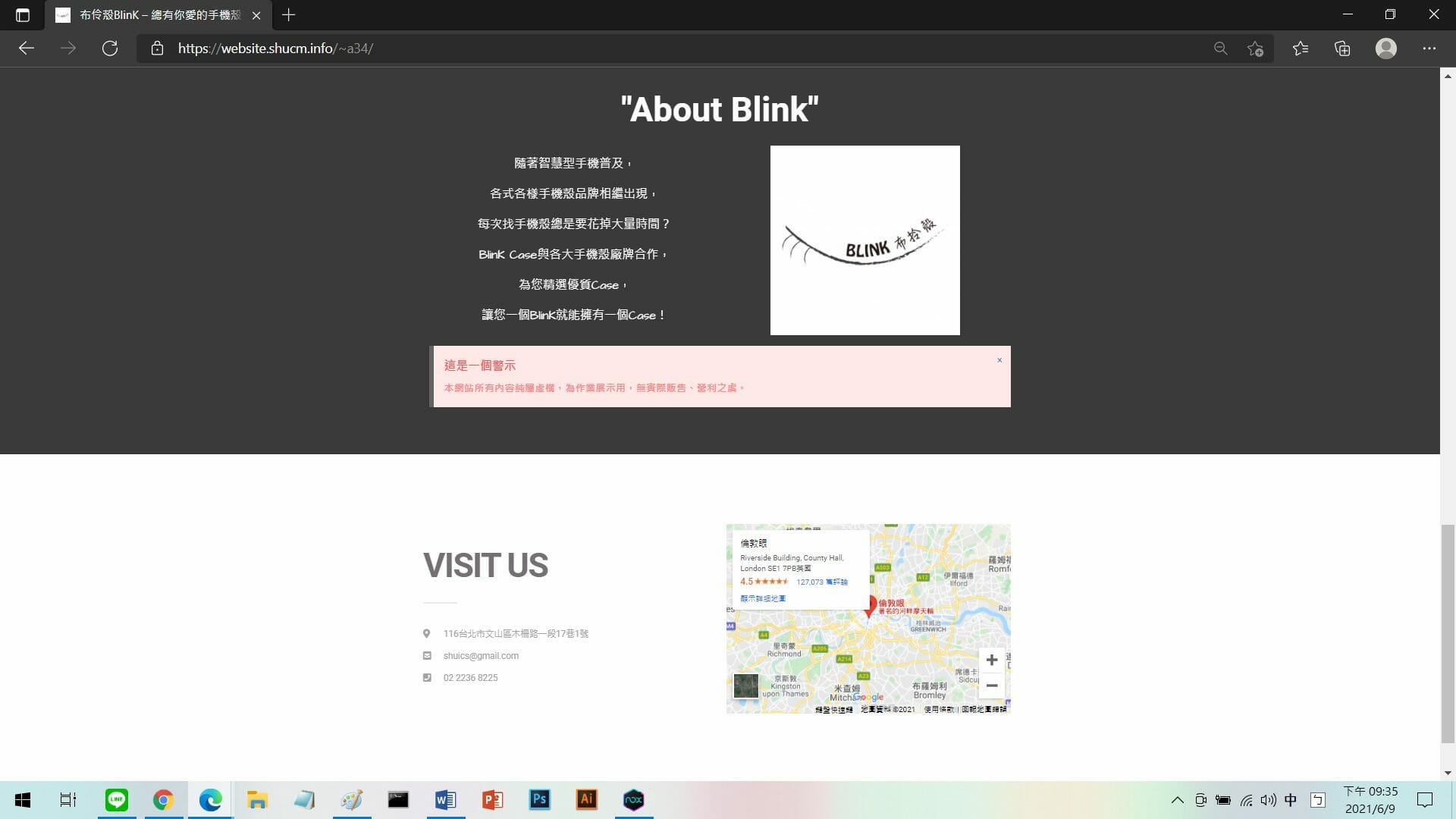Open the browser zoom-out magnifier icon
This screenshot has height=819, width=1456.
pyautogui.click(x=1220, y=49)
